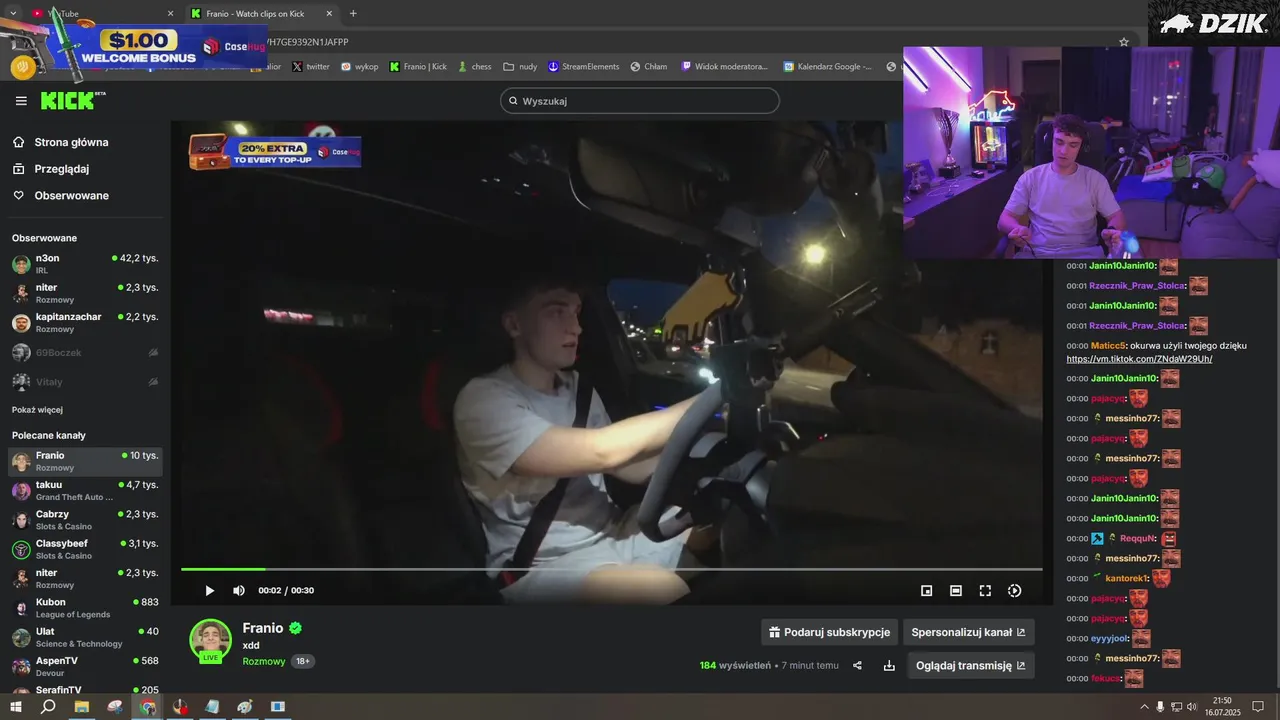The width and height of the screenshot is (1280, 720).
Task: Open File Explorer from taskbar
Action: [x=82, y=706]
